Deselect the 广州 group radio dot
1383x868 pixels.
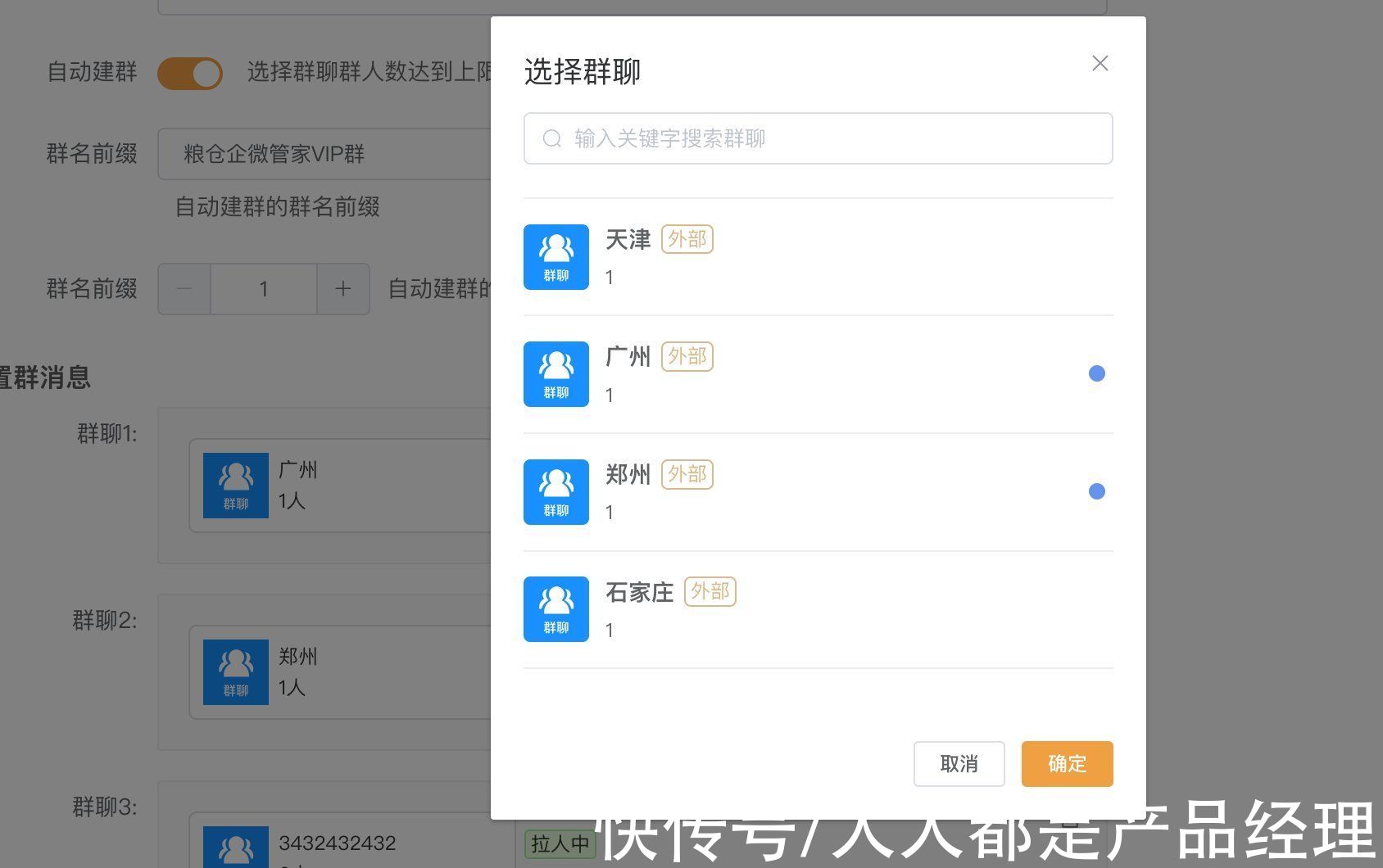pos(1097,373)
